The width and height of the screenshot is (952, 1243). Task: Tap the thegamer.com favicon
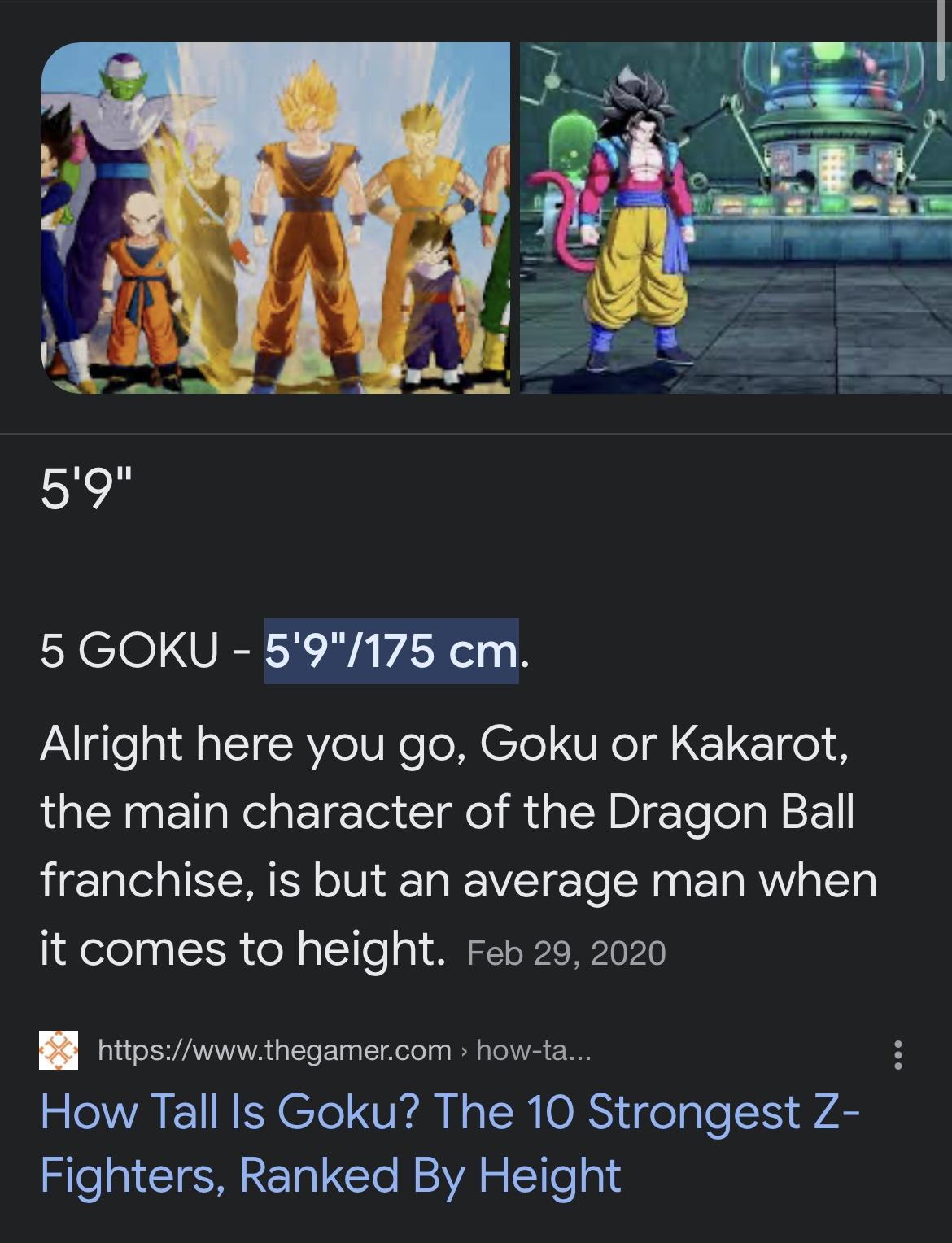click(59, 1051)
